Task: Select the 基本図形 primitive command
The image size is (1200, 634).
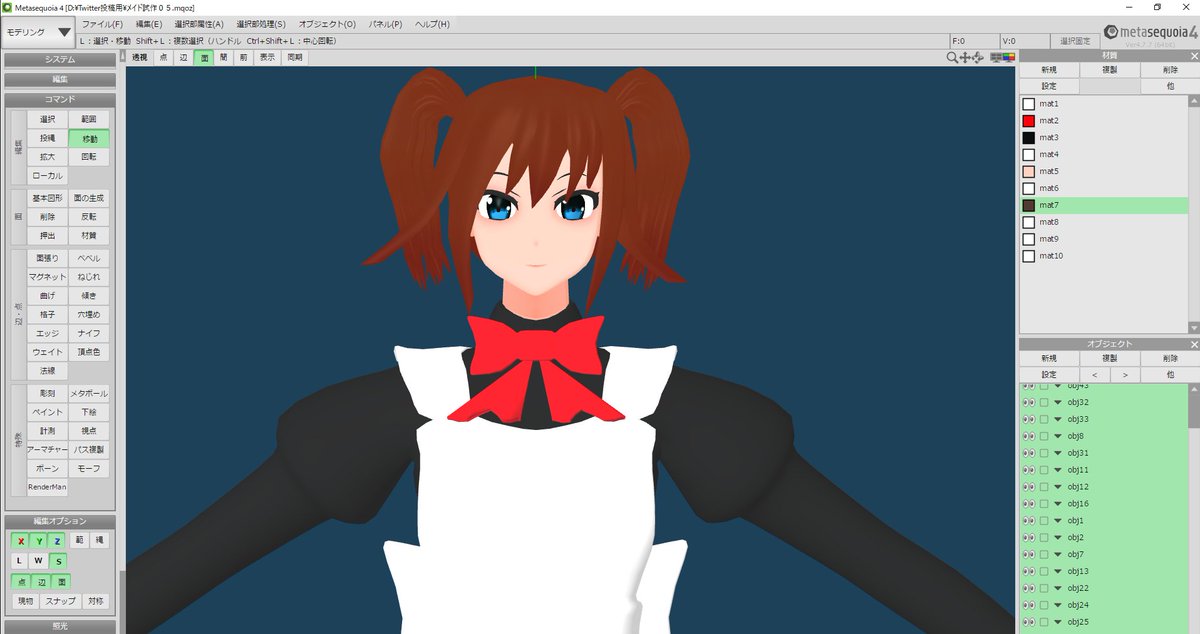Action: (x=47, y=198)
